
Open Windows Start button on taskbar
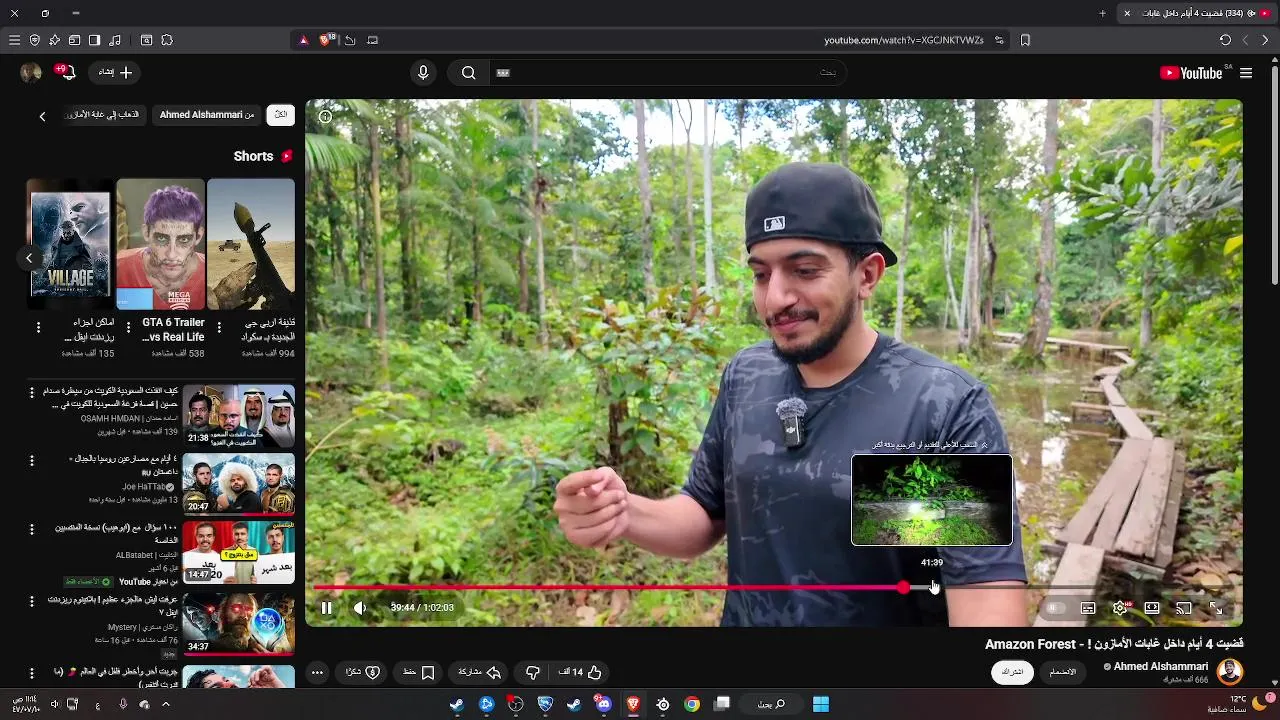[x=821, y=704]
